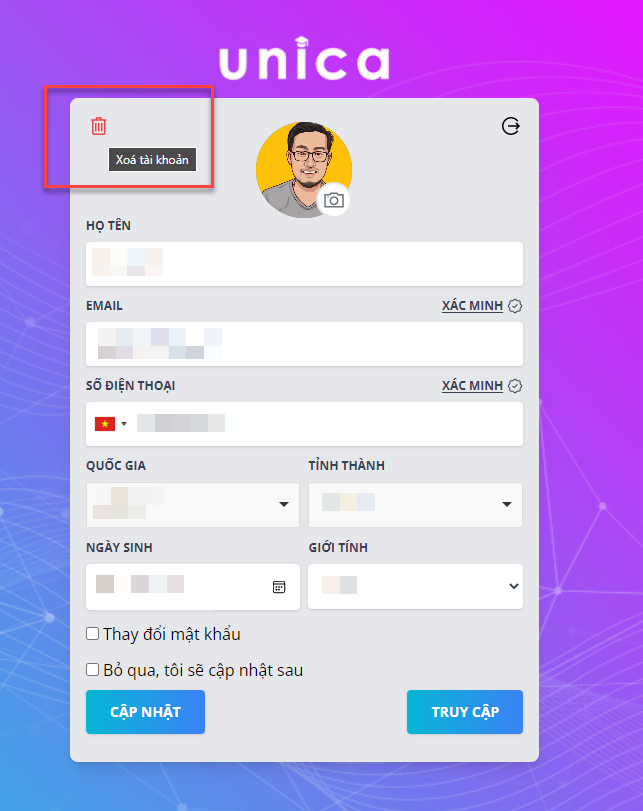Image resolution: width=643 pixels, height=811 pixels.
Task: Click the profile avatar picture
Action: (304, 170)
